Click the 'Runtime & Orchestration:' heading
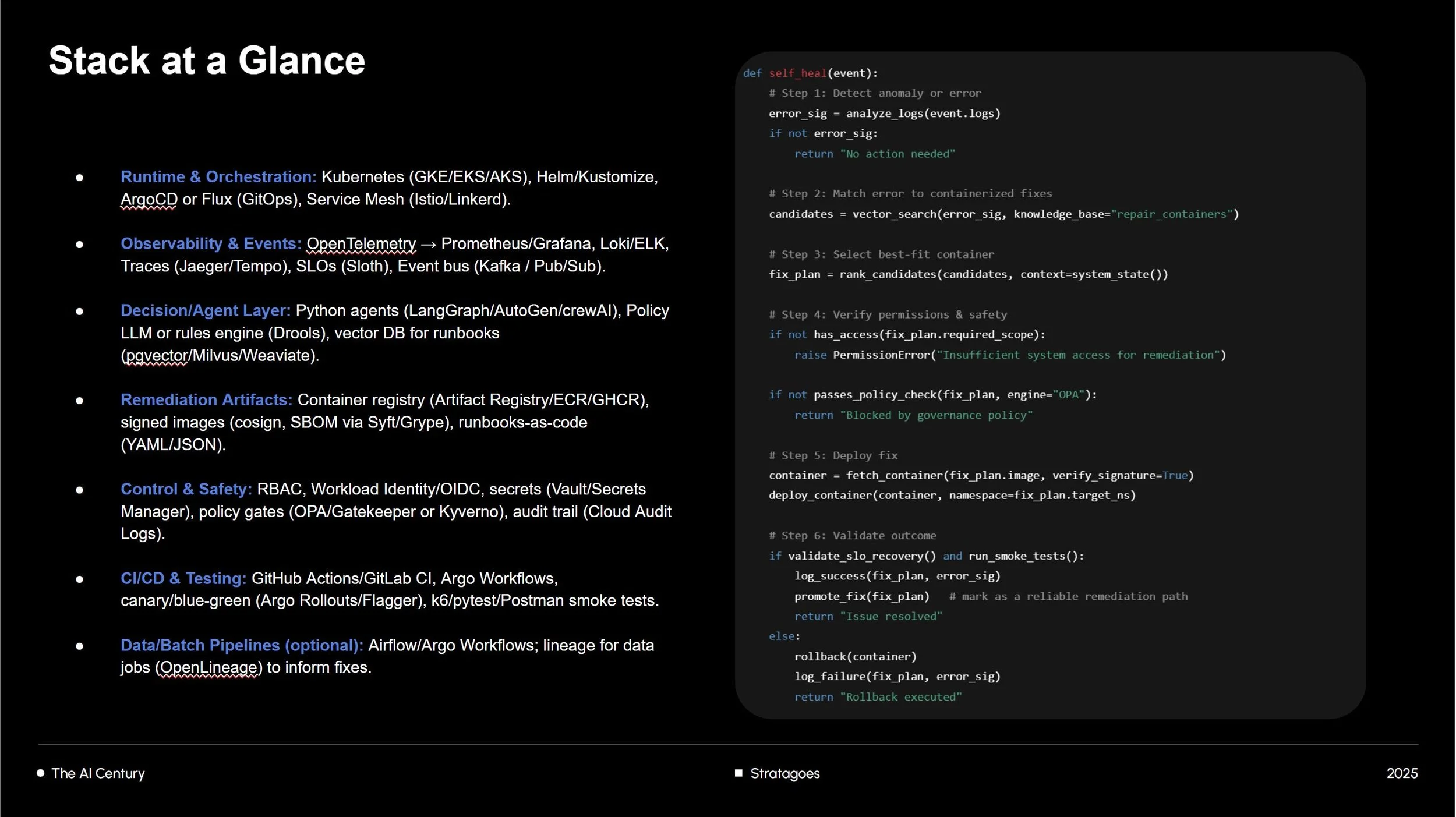Image resolution: width=1456 pixels, height=817 pixels. (218, 176)
